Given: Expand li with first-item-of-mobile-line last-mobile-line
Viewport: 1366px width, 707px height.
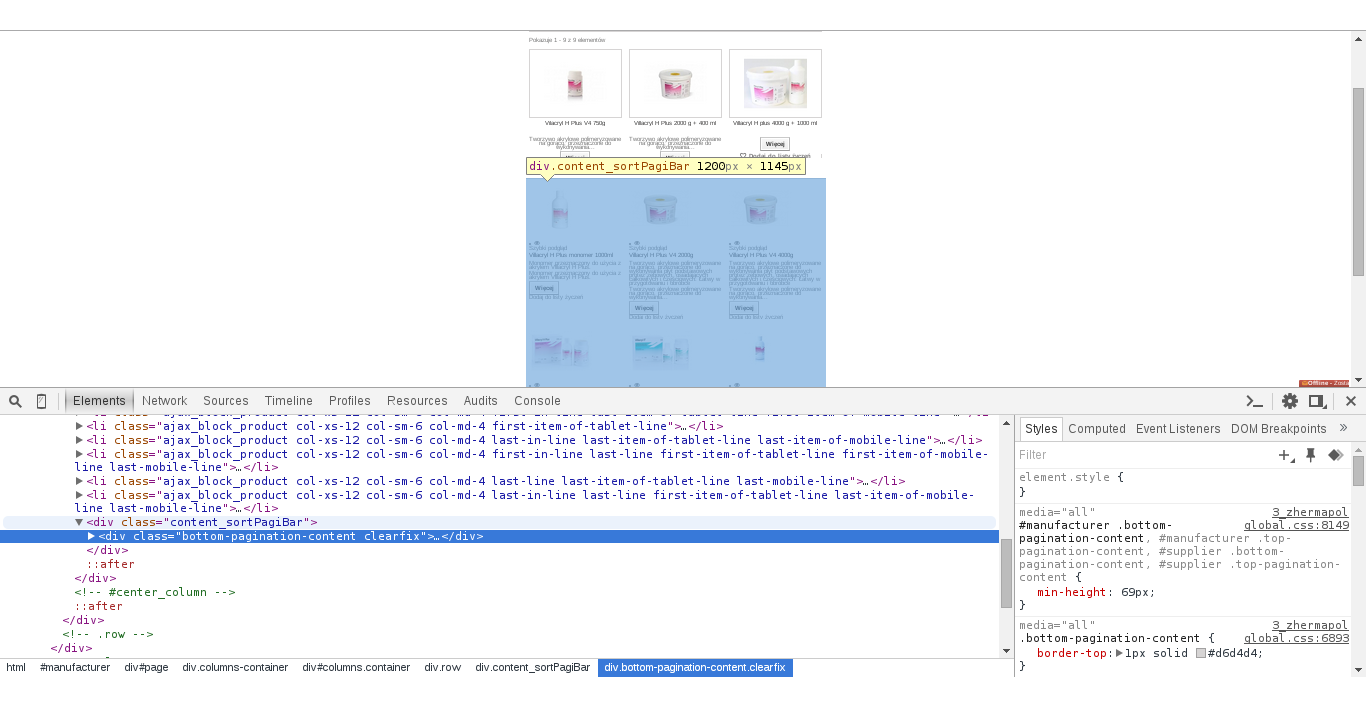Looking at the screenshot, I should (x=80, y=454).
